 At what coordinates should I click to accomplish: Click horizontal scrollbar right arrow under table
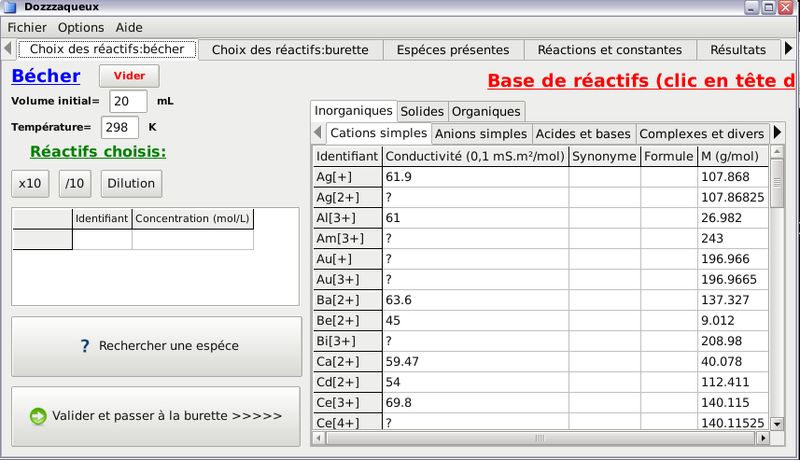pos(763,438)
